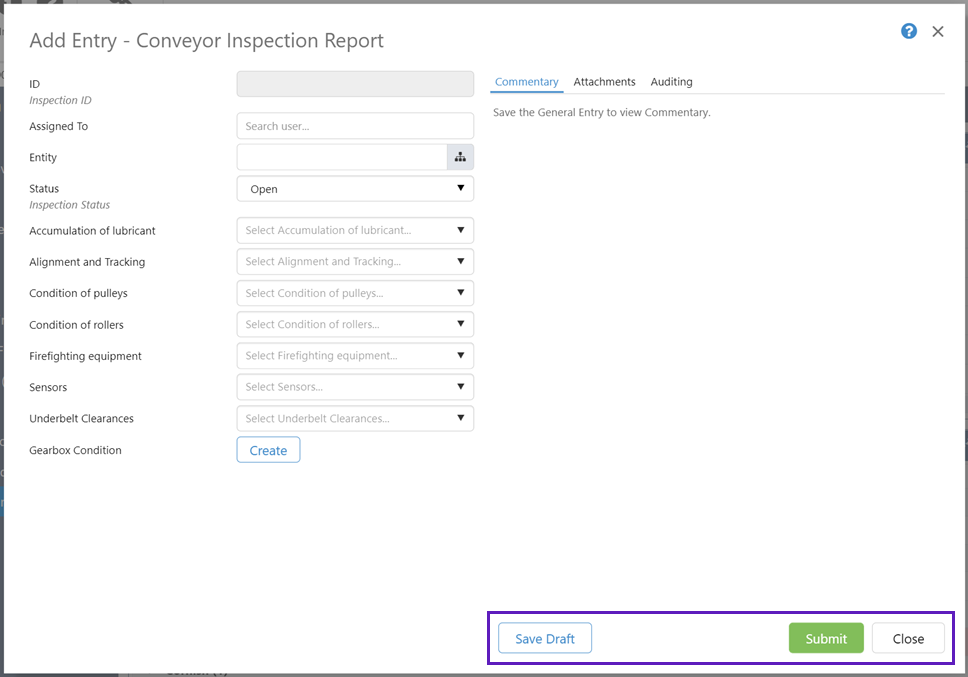Open the Underbelt Clearances dropdown

pyautogui.click(x=355, y=418)
